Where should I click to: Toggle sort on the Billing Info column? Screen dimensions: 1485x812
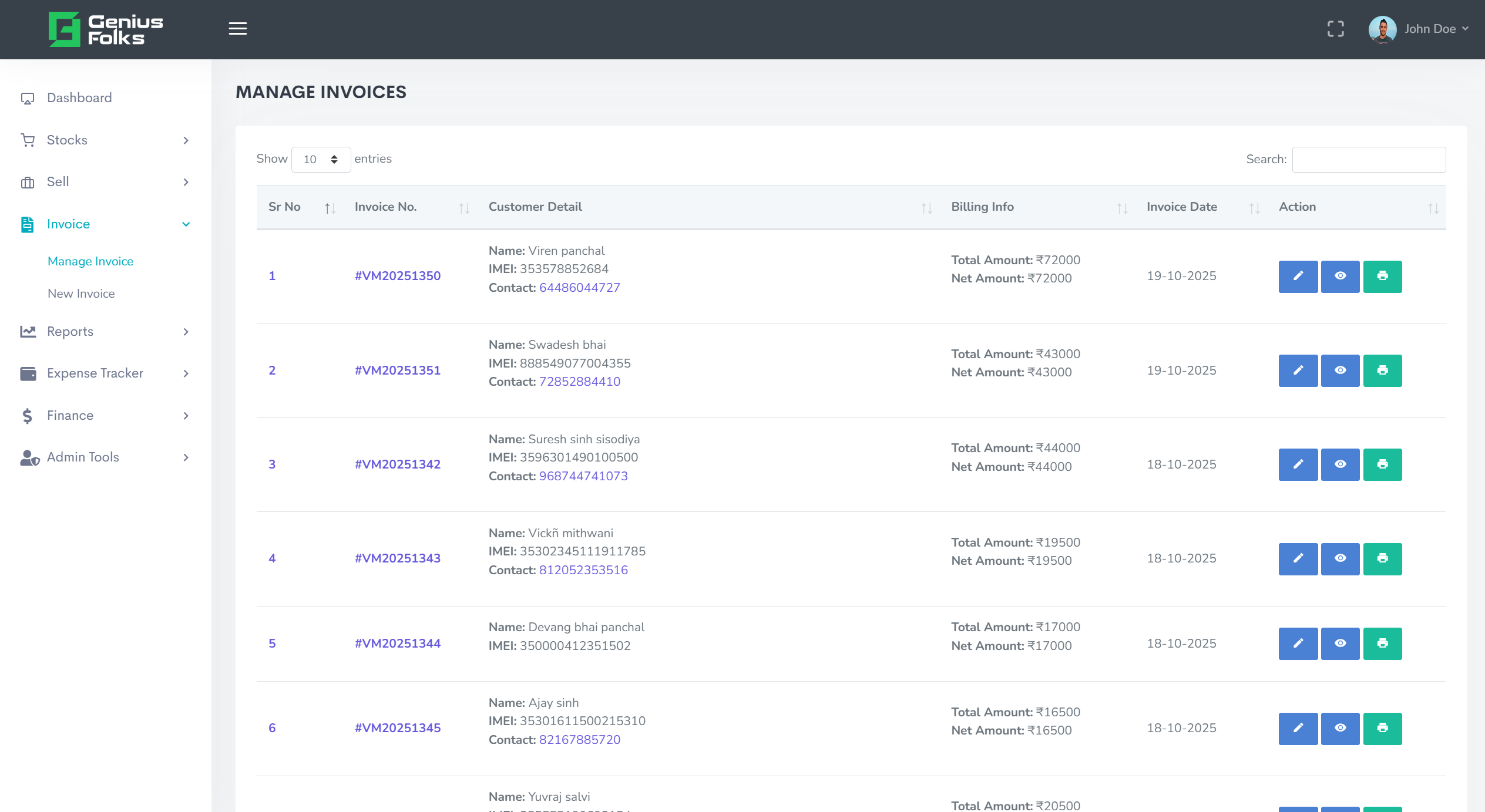(x=1122, y=207)
